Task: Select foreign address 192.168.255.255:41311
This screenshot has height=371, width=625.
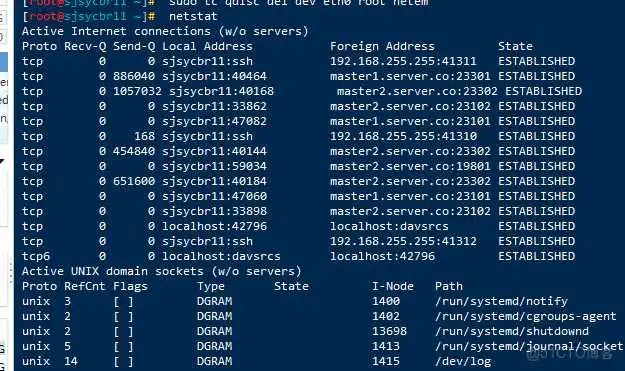Action: (403, 61)
